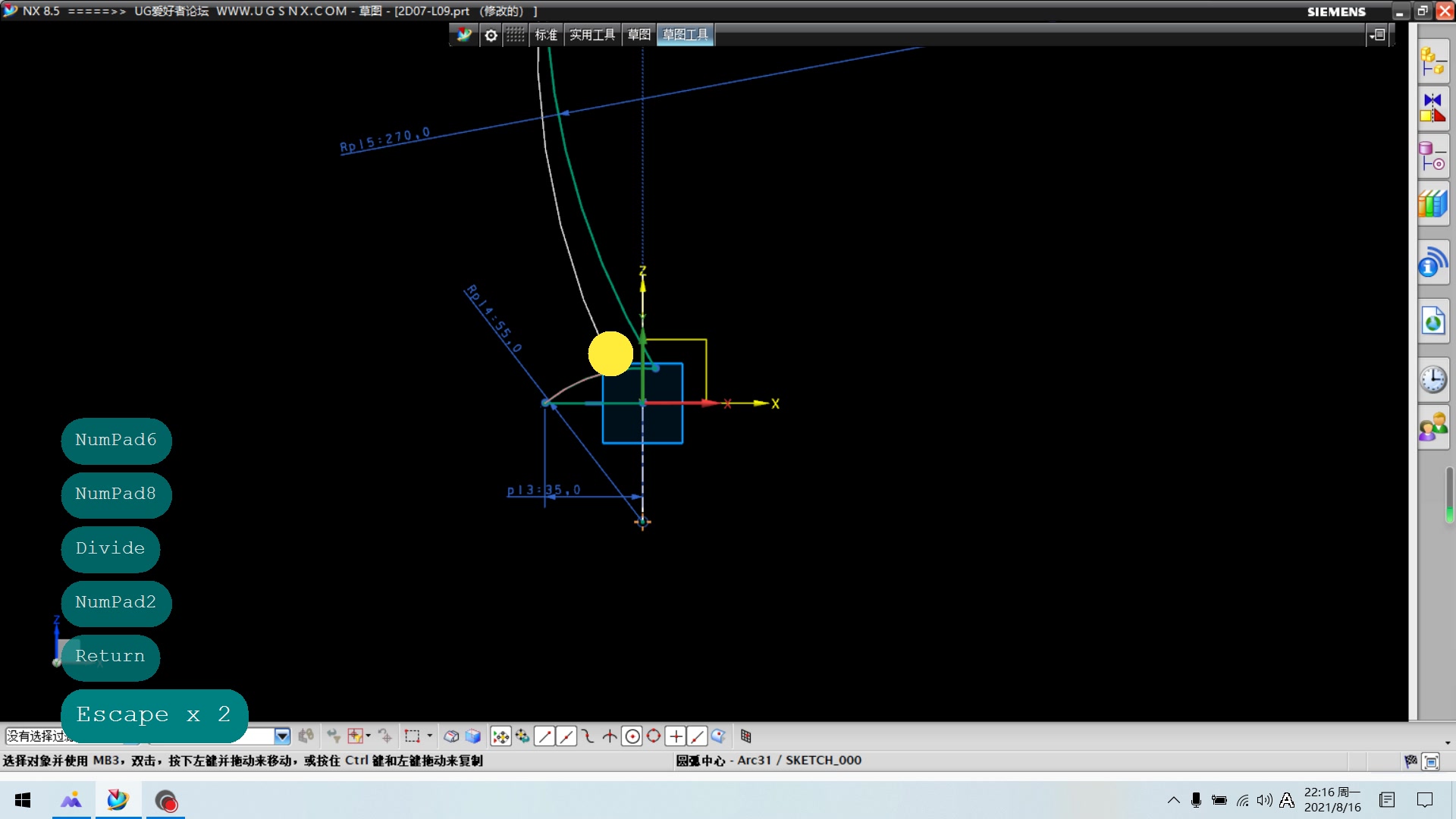Open the History clock icon in sidebar
This screenshot has height=819, width=1456.
(1432, 378)
